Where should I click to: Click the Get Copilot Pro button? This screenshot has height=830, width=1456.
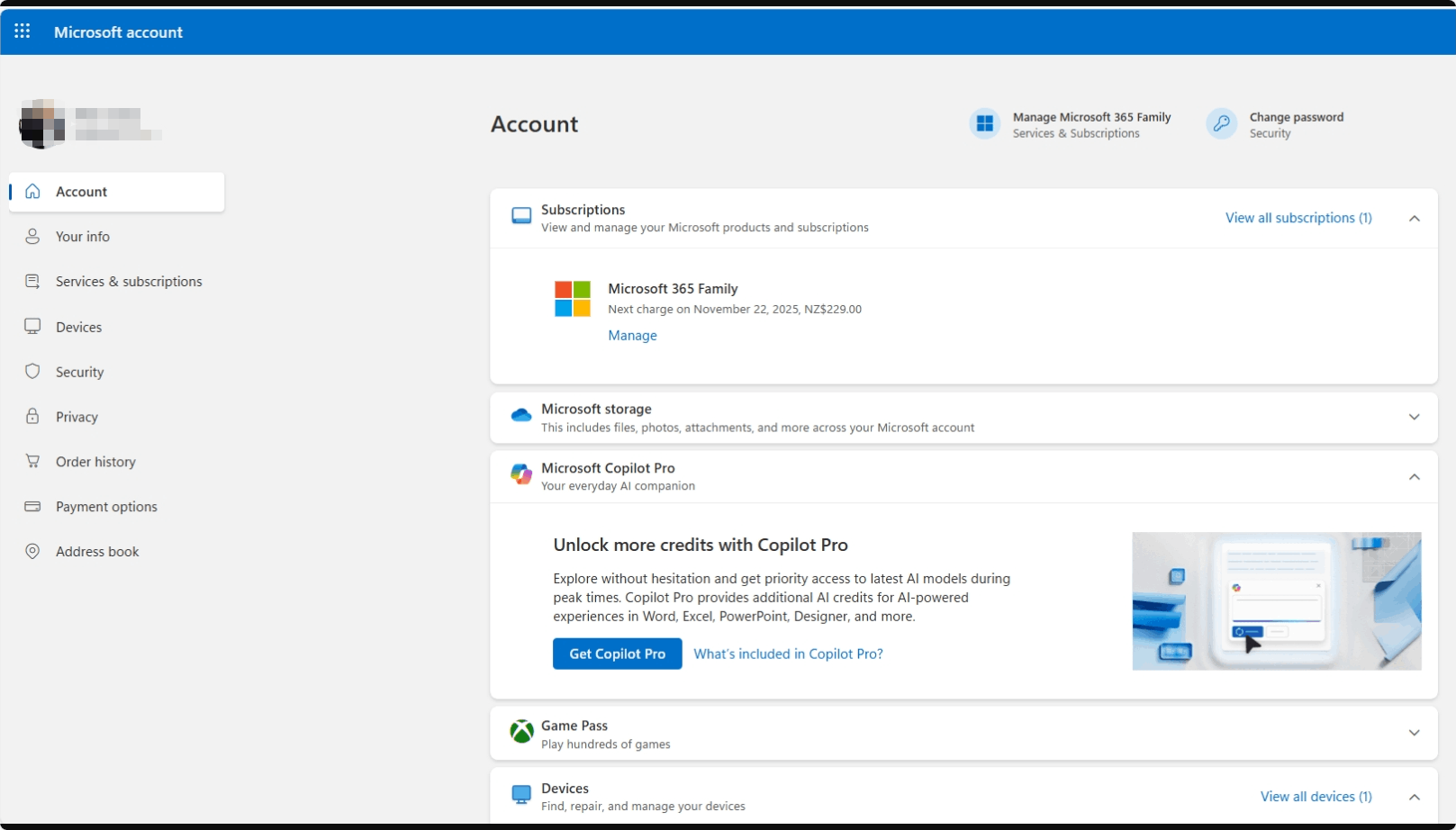(617, 654)
